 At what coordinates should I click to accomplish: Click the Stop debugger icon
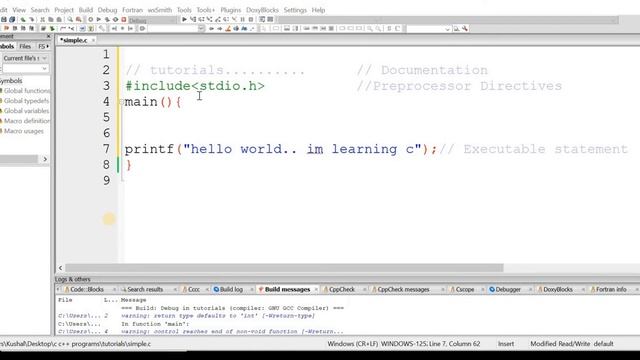pyautogui.click(x=251, y=19)
